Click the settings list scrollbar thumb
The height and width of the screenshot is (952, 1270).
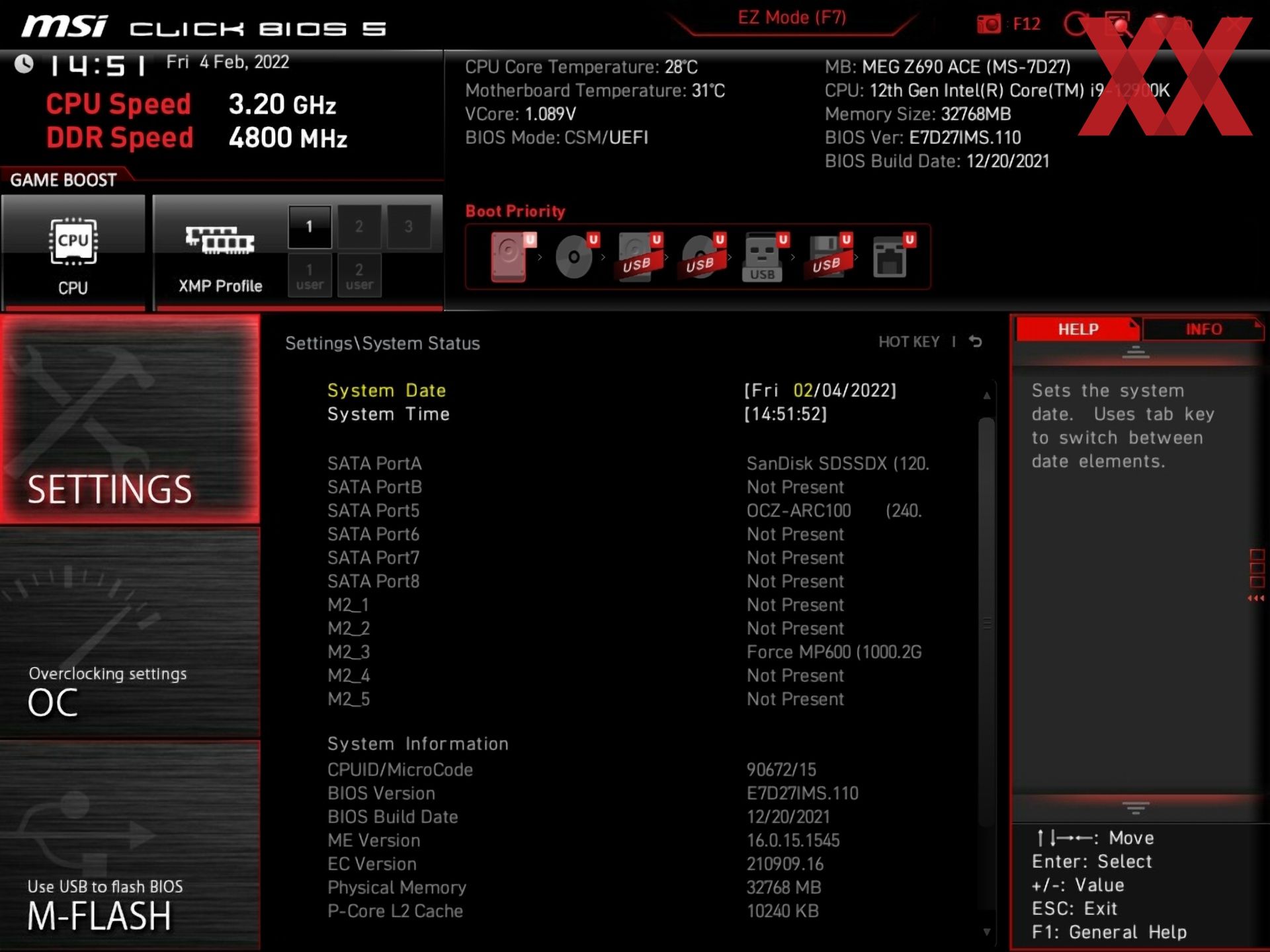pos(987,621)
